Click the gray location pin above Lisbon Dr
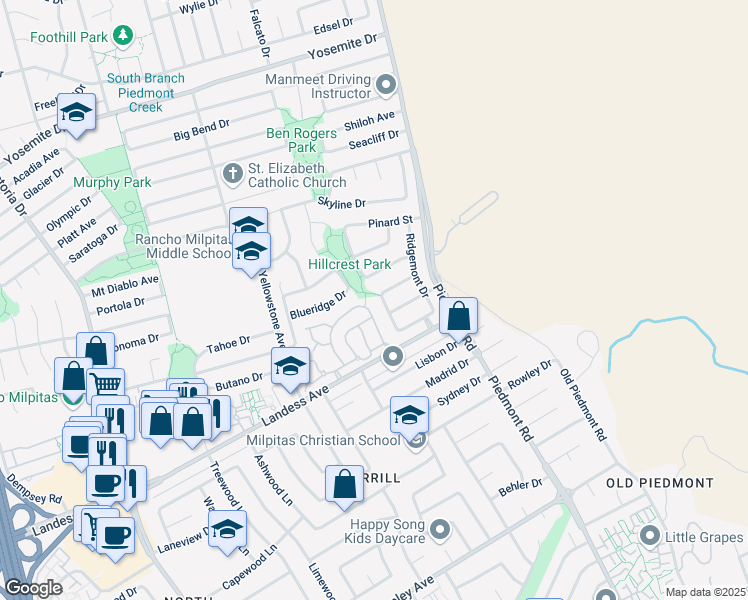This screenshot has width=748, height=600. pyautogui.click(x=393, y=357)
